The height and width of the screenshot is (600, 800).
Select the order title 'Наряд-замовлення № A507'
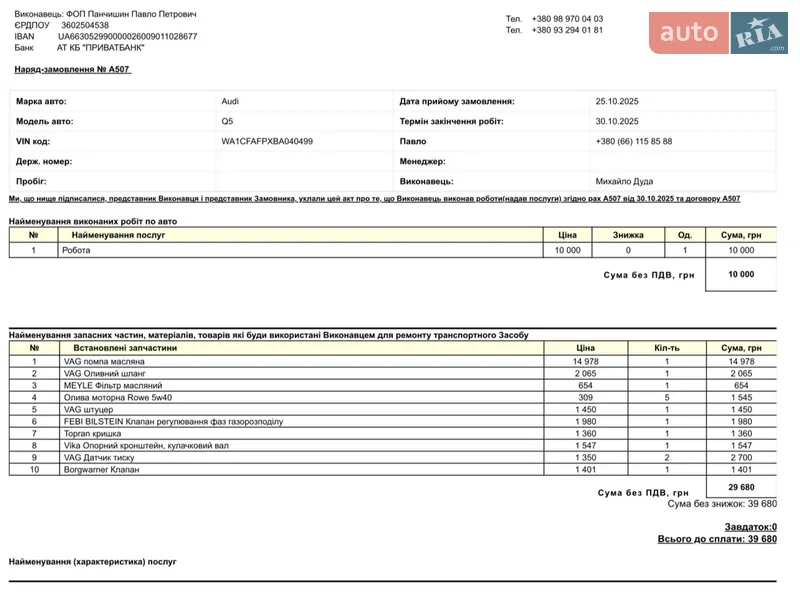(x=72, y=69)
